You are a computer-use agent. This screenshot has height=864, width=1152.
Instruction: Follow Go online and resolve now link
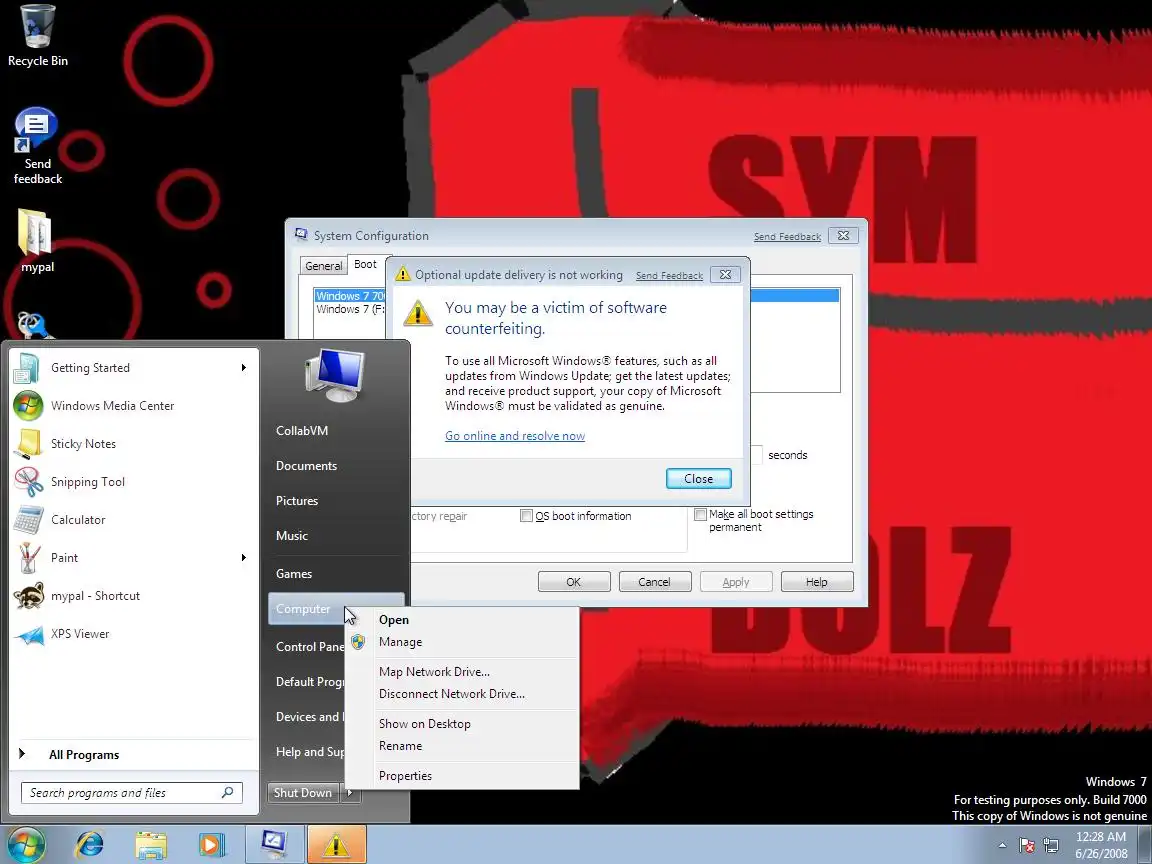[x=515, y=436]
